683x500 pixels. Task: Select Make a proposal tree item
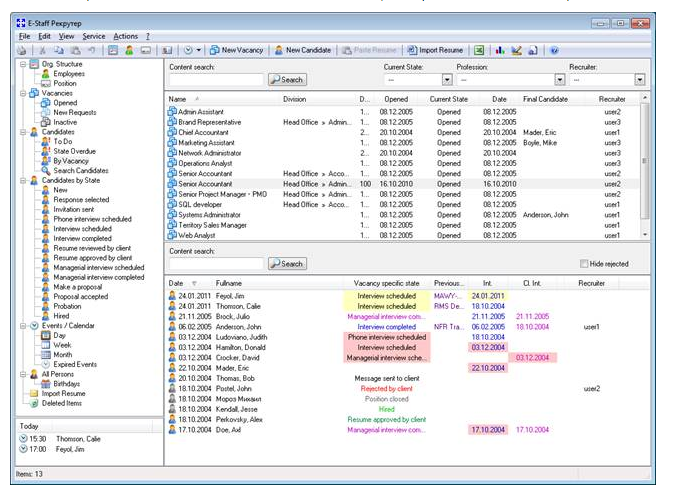click(78, 287)
